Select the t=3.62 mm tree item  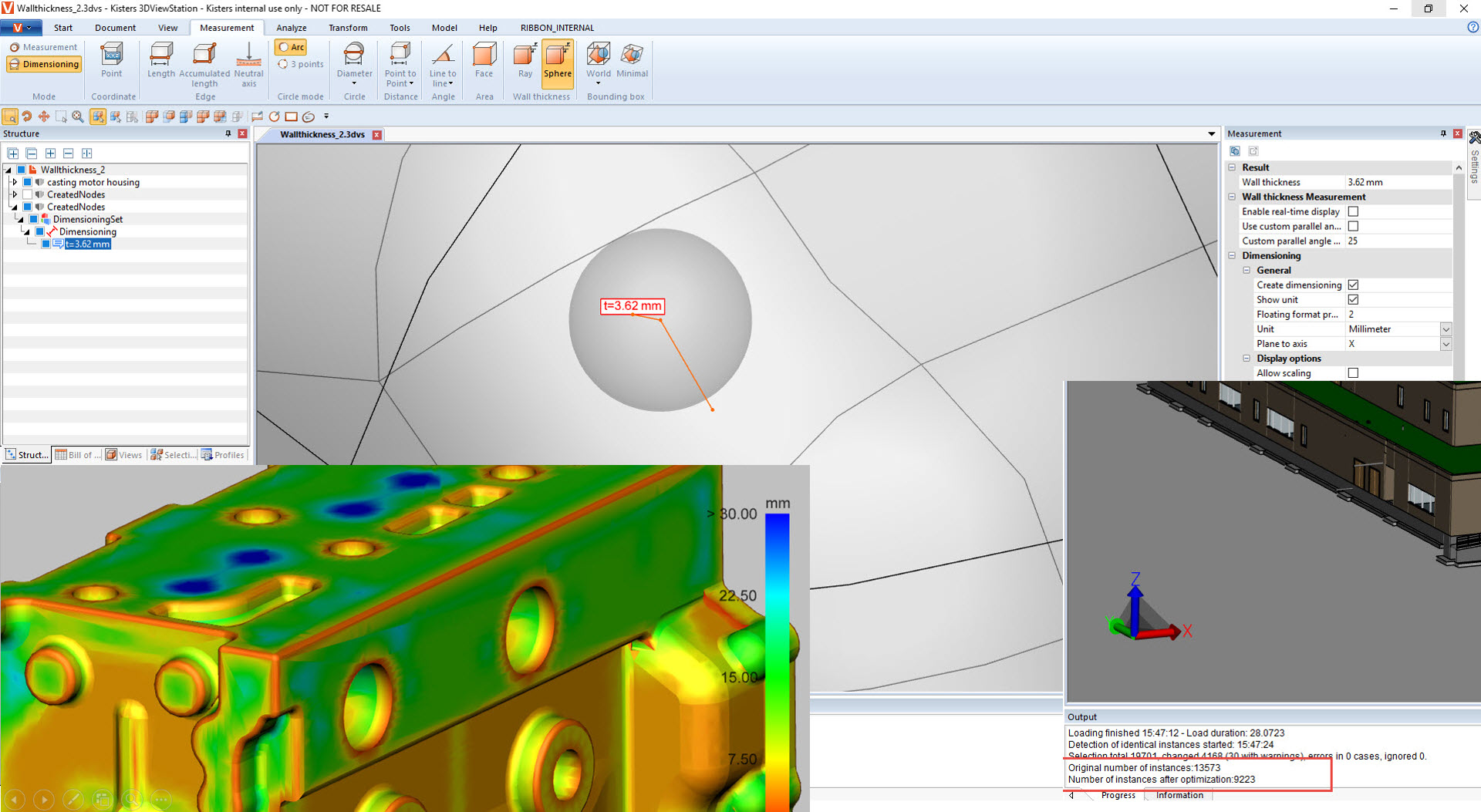(x=87, y=244)
